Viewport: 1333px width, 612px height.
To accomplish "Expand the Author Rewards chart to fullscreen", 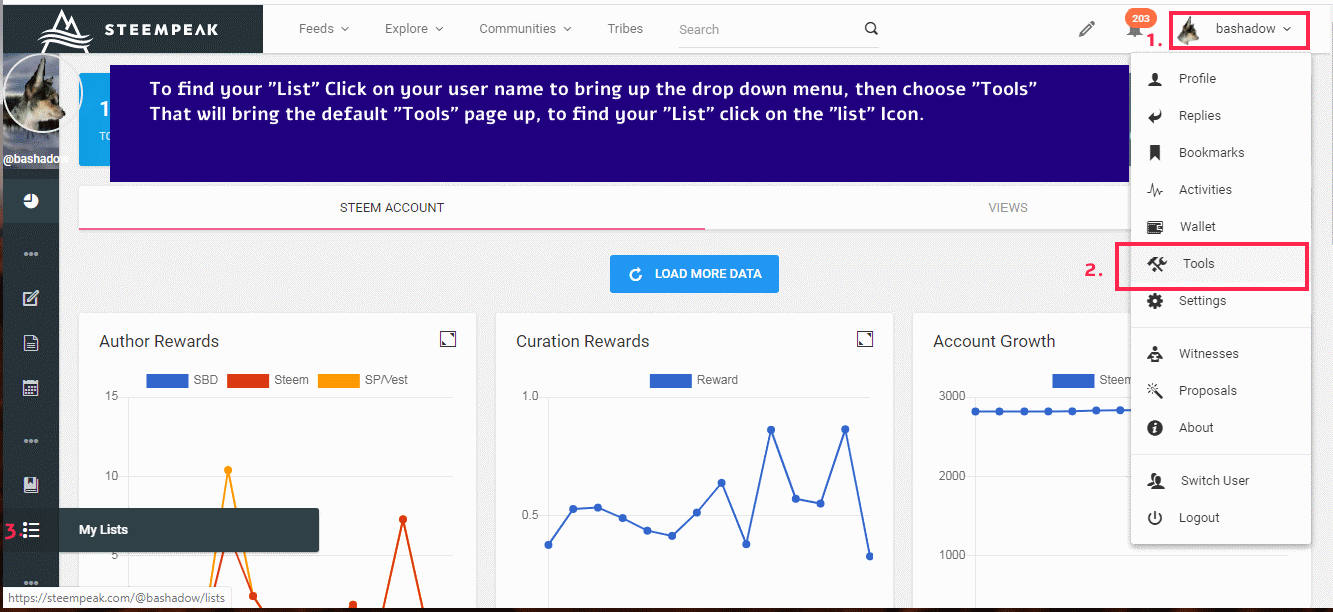I will coord(448,339).
